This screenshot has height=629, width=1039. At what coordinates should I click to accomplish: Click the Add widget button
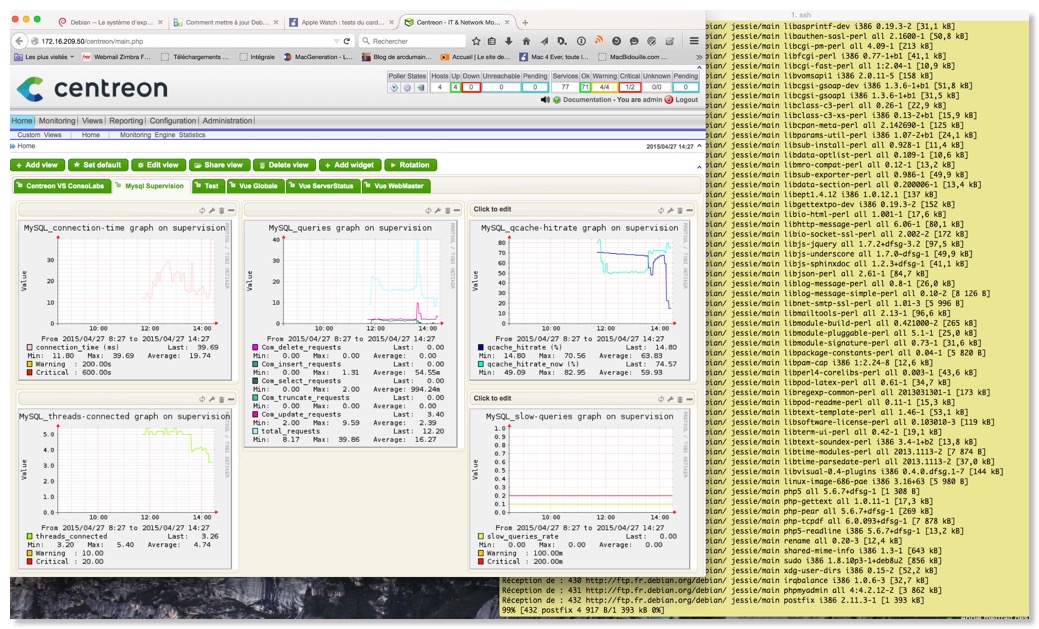coord(350,165)
